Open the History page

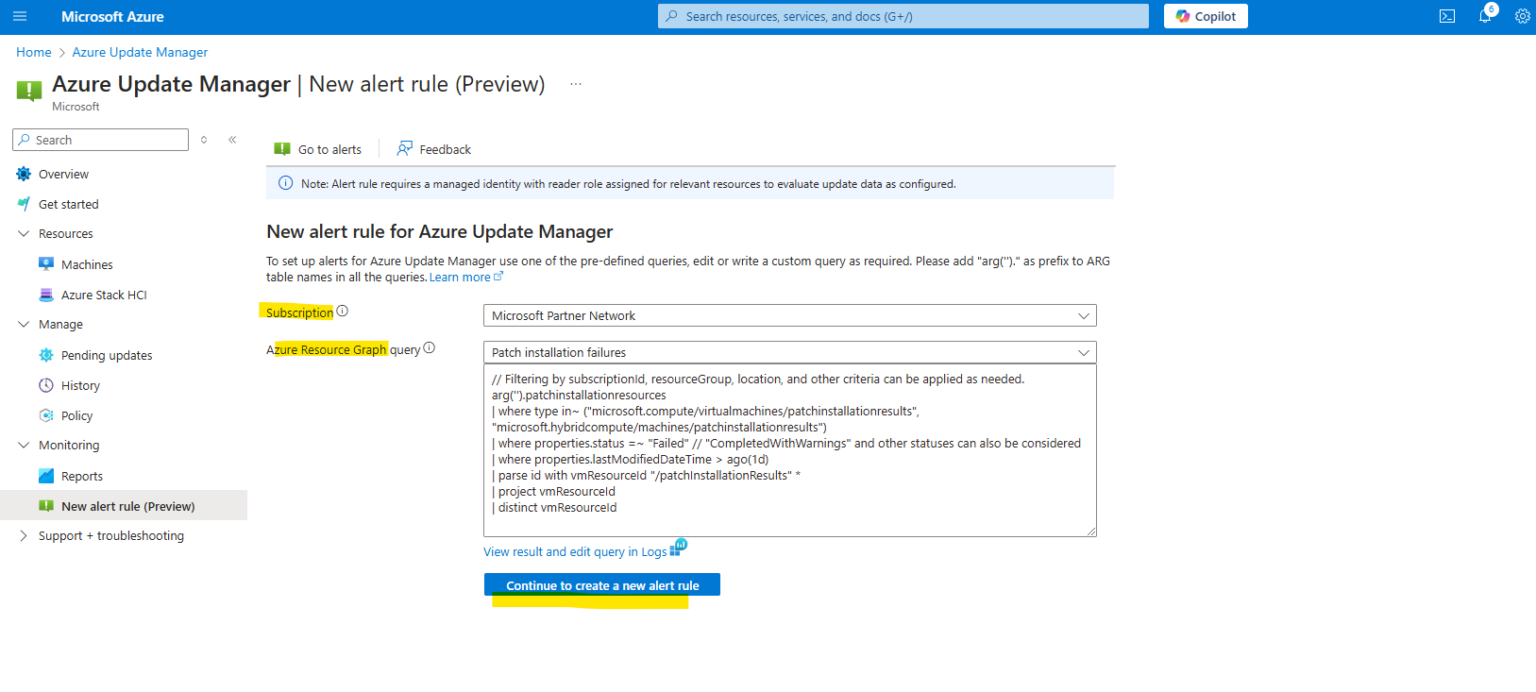tap(79, 385)
